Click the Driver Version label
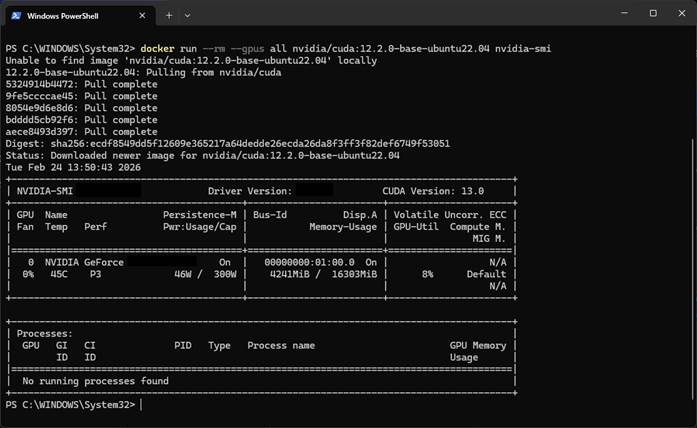This screenshot has width=697, height=428. [x=250, y=190]
